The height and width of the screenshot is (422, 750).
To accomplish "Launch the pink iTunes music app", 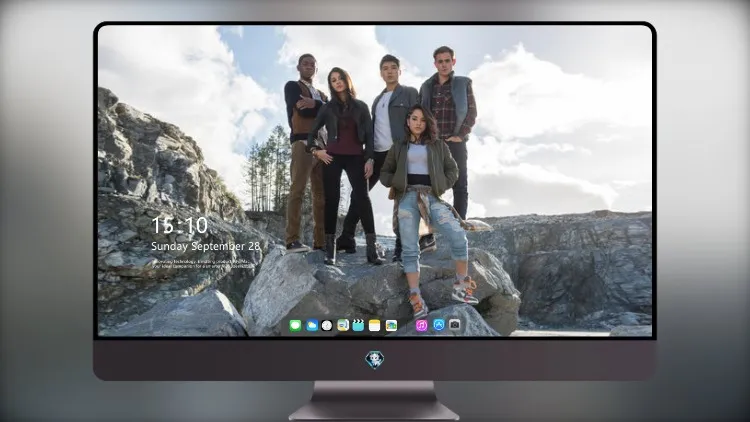I will pos(421,326).
